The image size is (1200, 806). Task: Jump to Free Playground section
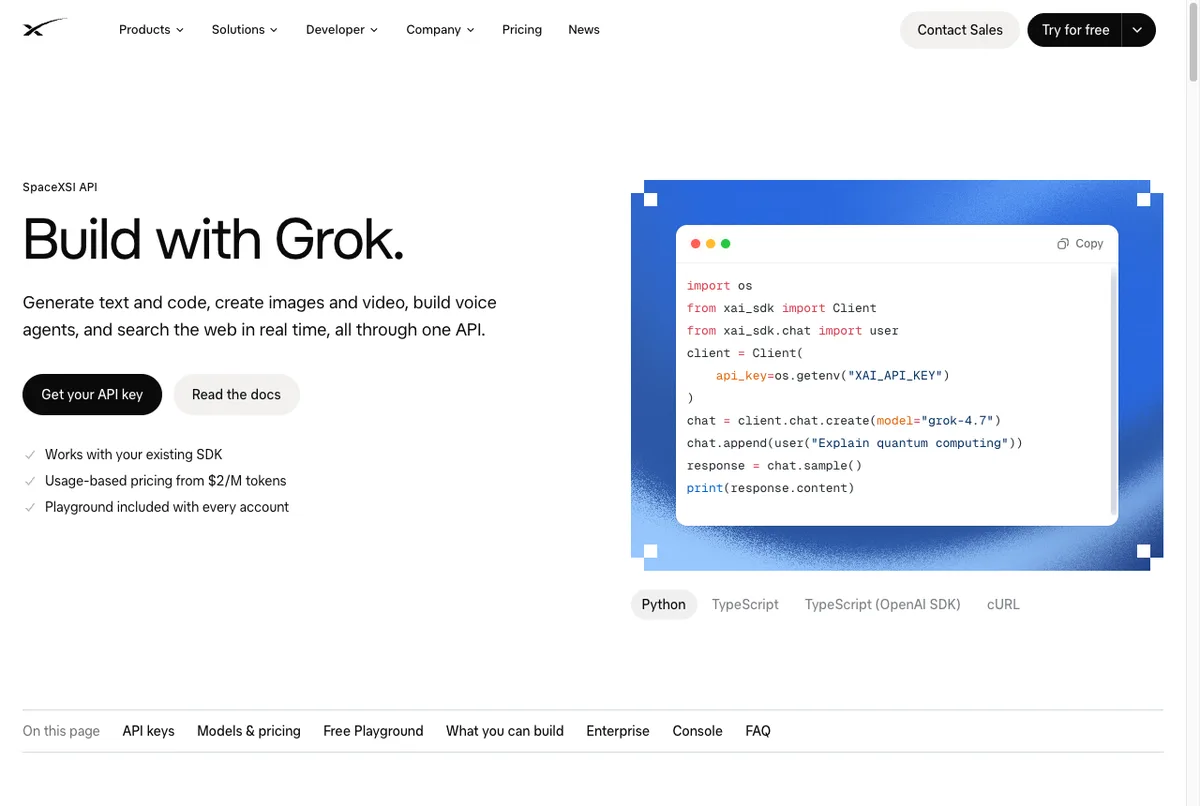(373, 731)
